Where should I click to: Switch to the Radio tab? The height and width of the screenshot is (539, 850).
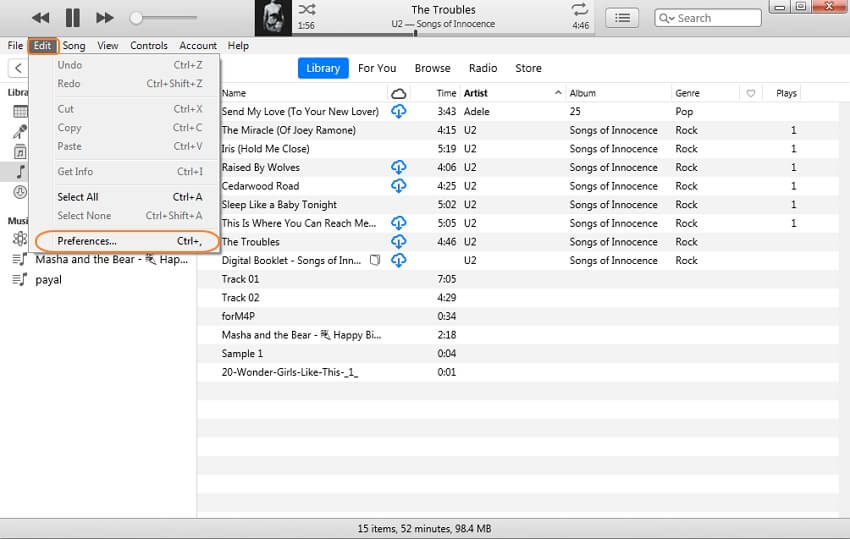[483, 68]
